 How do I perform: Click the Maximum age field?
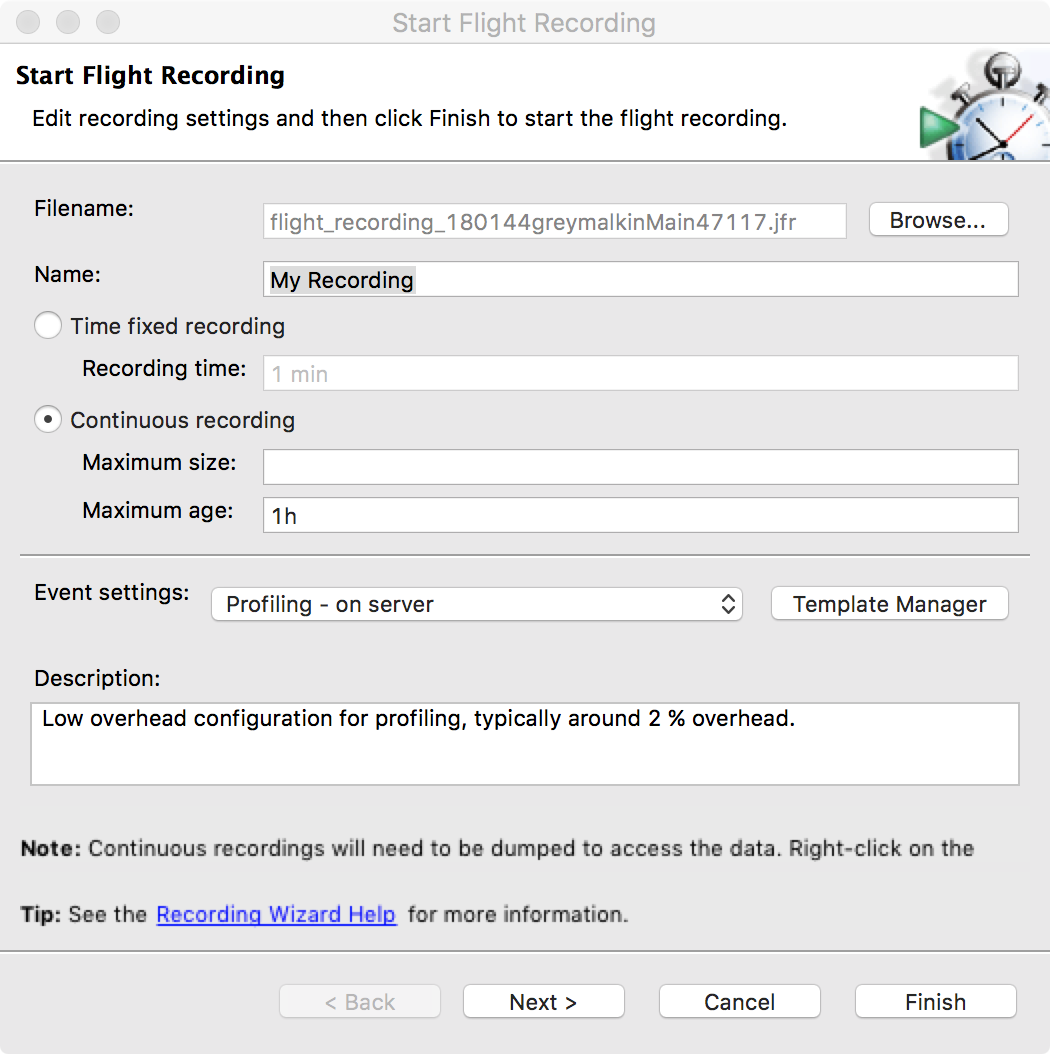[640, 515]
